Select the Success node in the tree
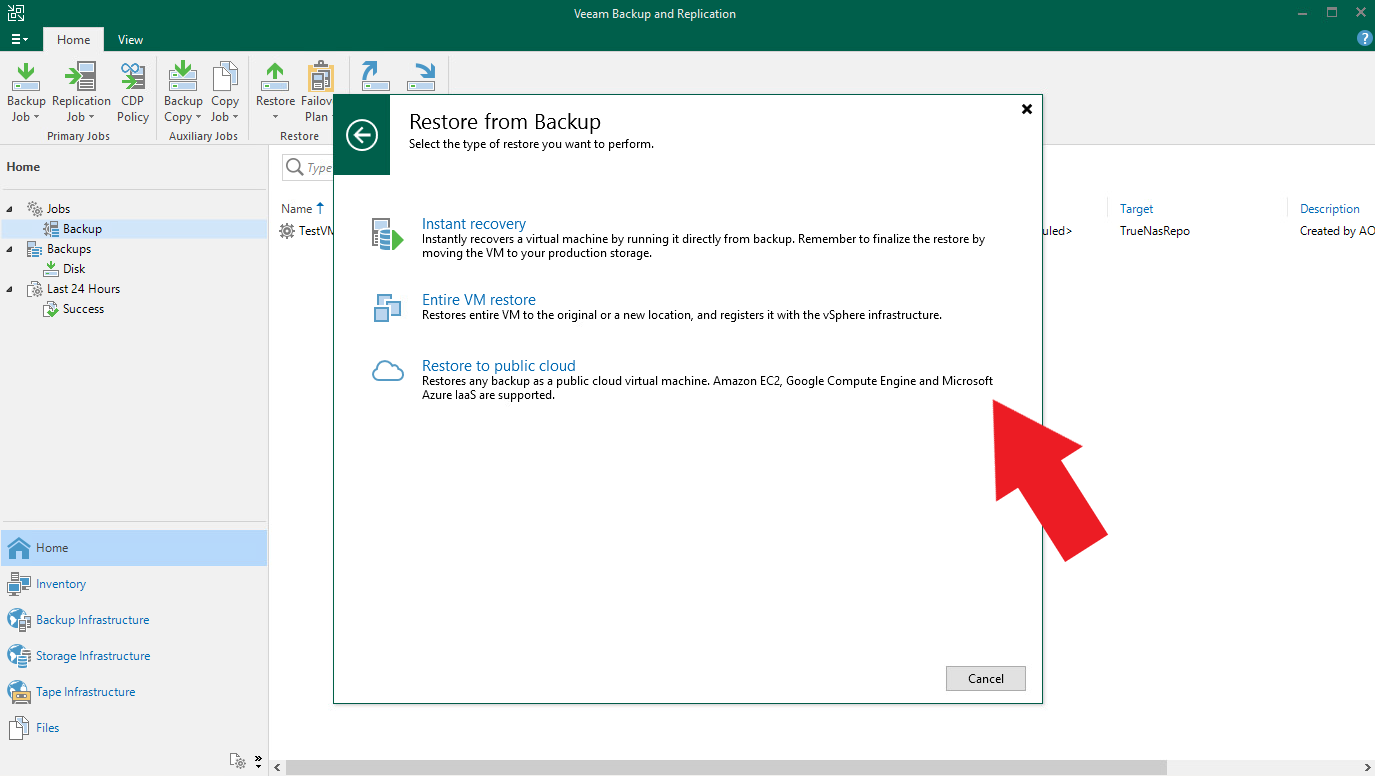 click(83, 309)
